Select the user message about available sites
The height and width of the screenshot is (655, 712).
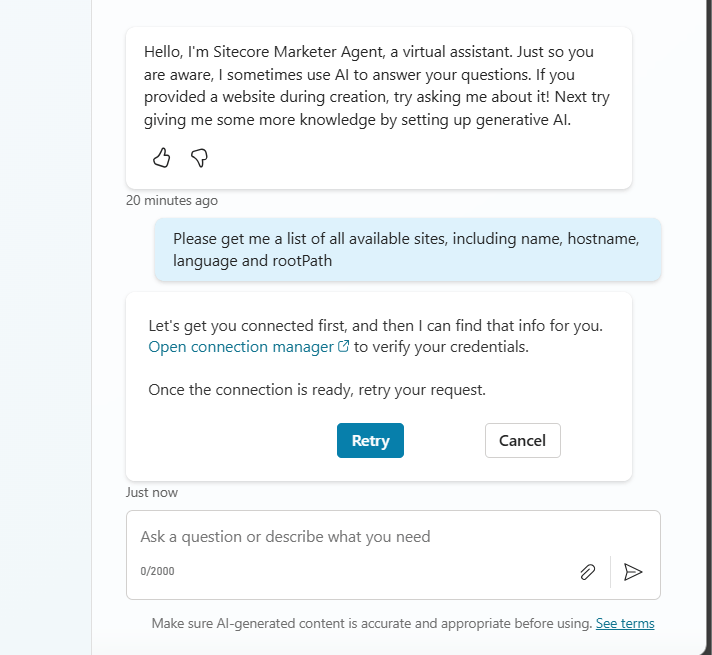point(405,250)
